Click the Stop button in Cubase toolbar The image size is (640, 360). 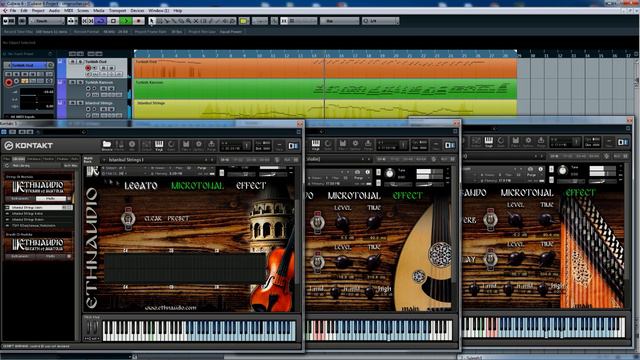click(114, 21)
